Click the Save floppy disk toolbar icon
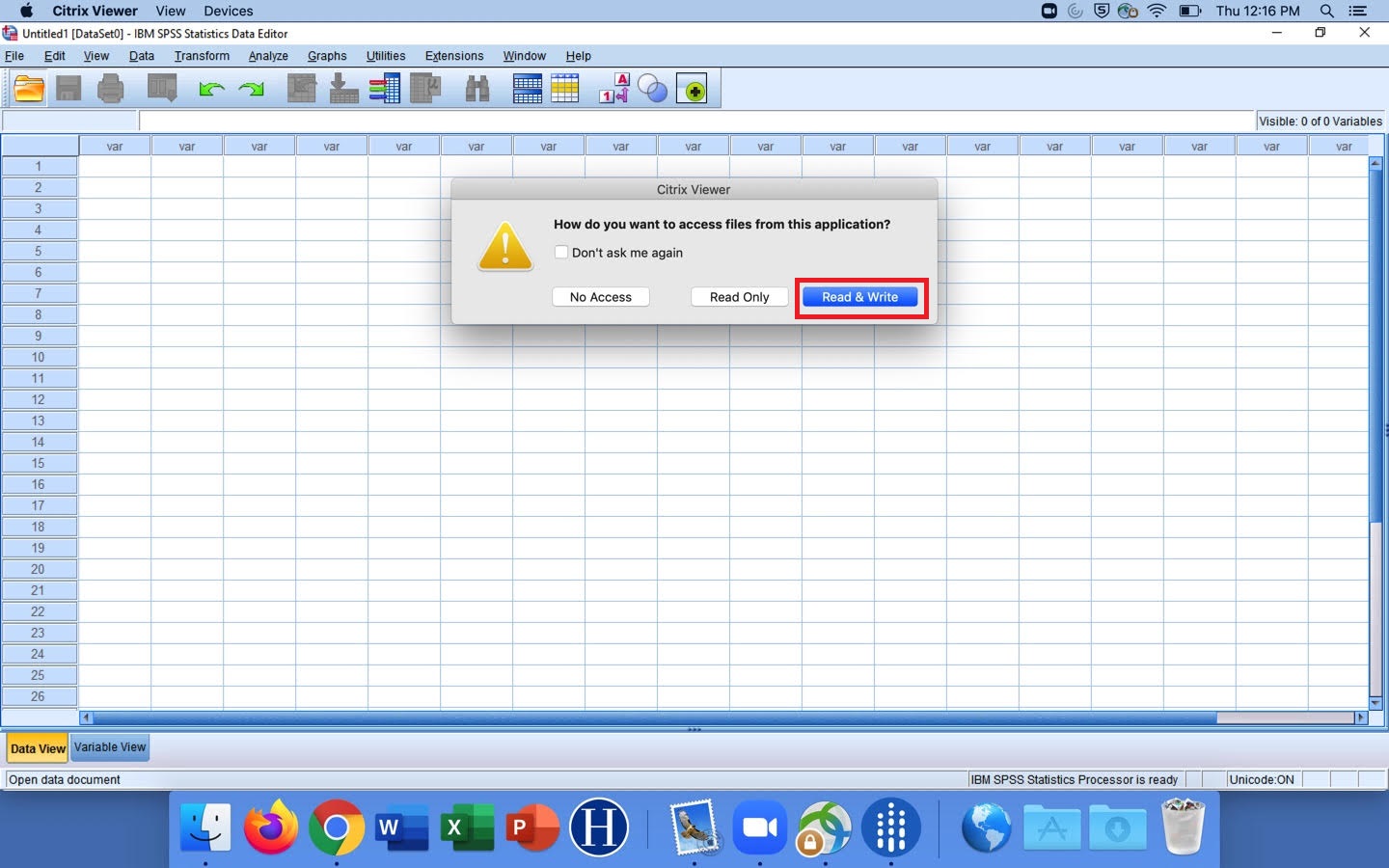1389x868 pixels. [68, 90]
